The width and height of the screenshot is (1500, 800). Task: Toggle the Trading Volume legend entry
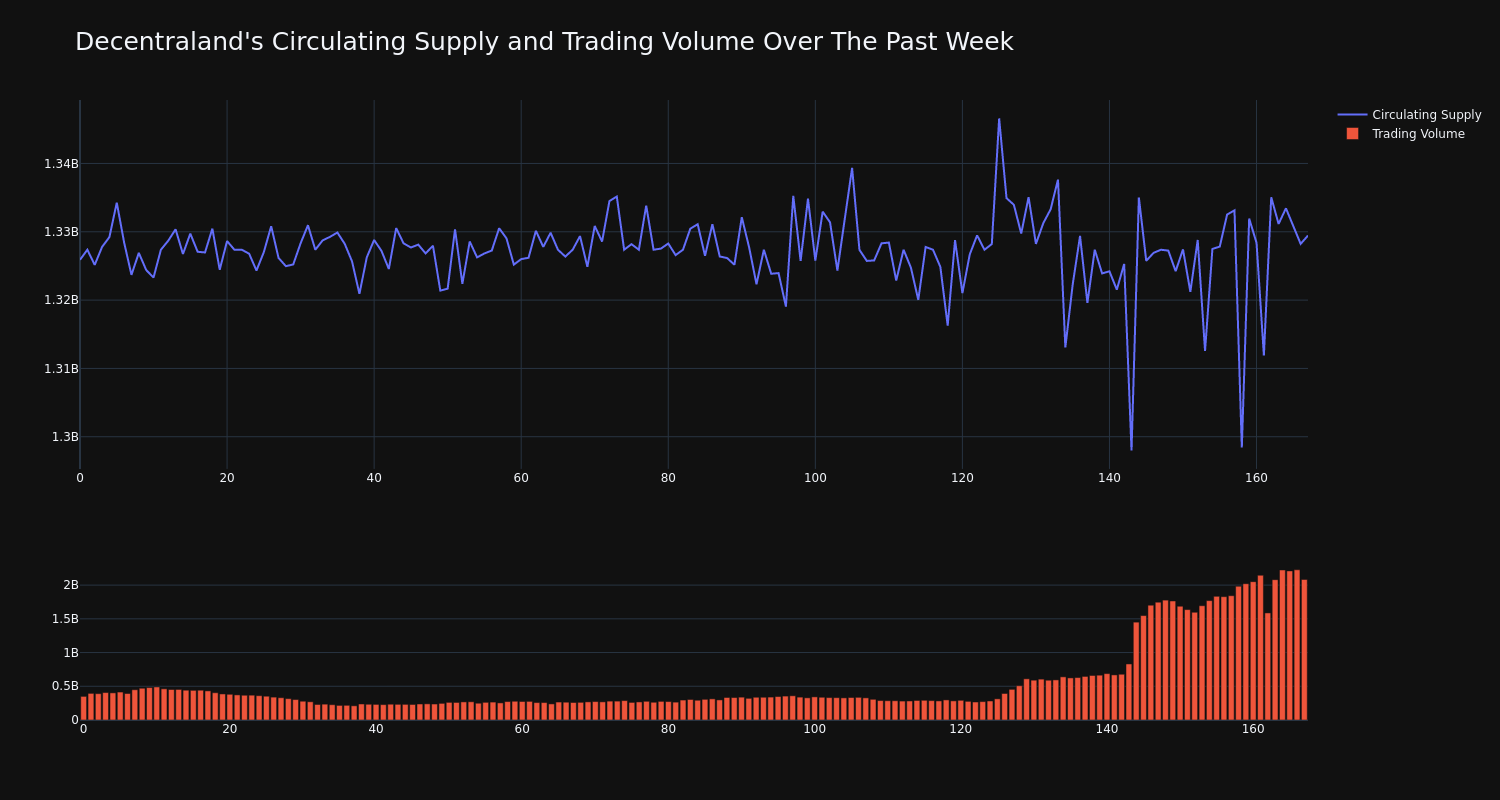coord(1410,134)
